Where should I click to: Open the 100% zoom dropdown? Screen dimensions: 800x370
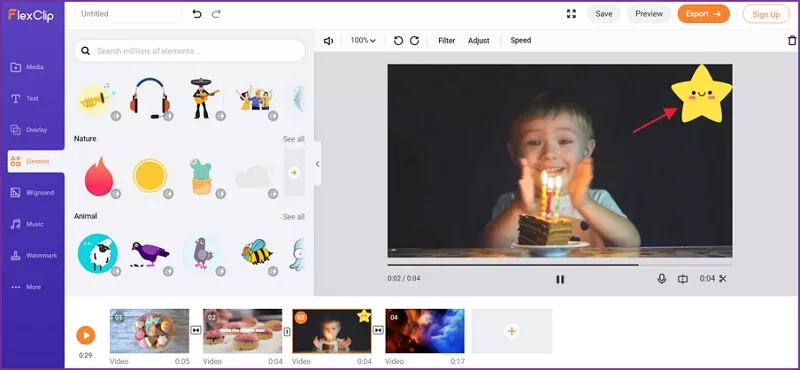[x=363, y=40]
